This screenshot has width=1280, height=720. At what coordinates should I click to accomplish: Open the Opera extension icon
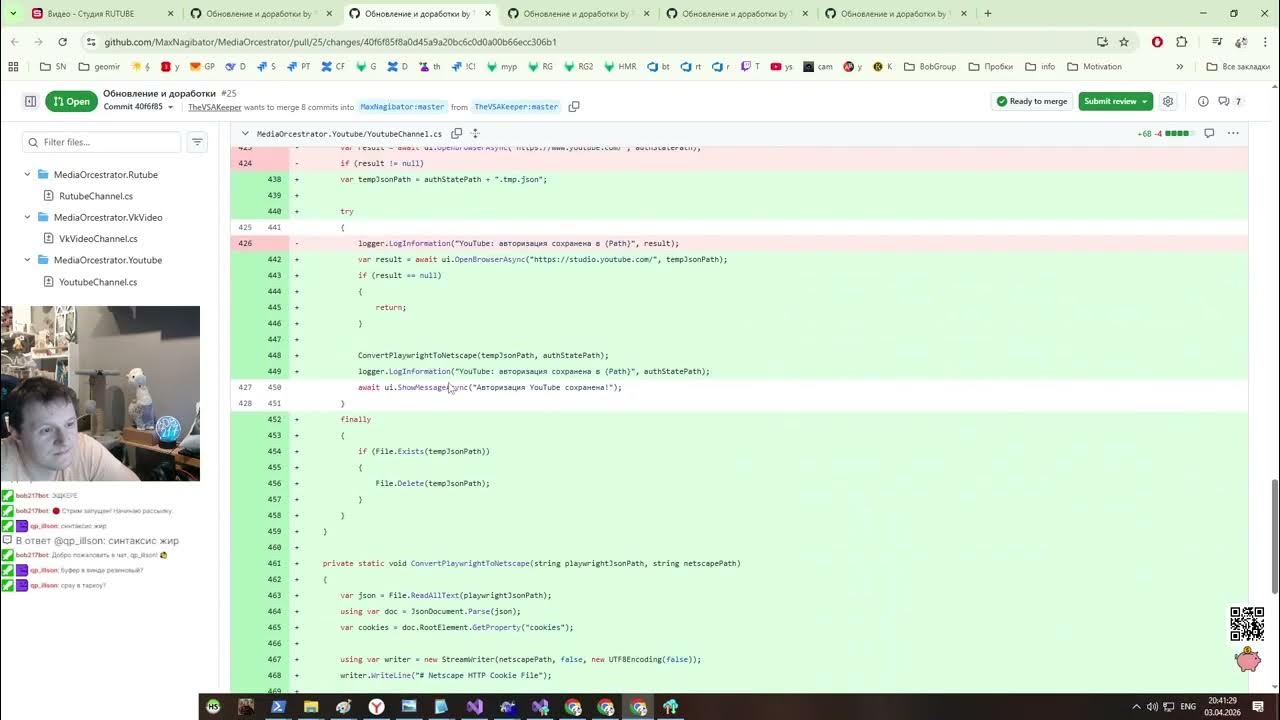[1157, 42]
